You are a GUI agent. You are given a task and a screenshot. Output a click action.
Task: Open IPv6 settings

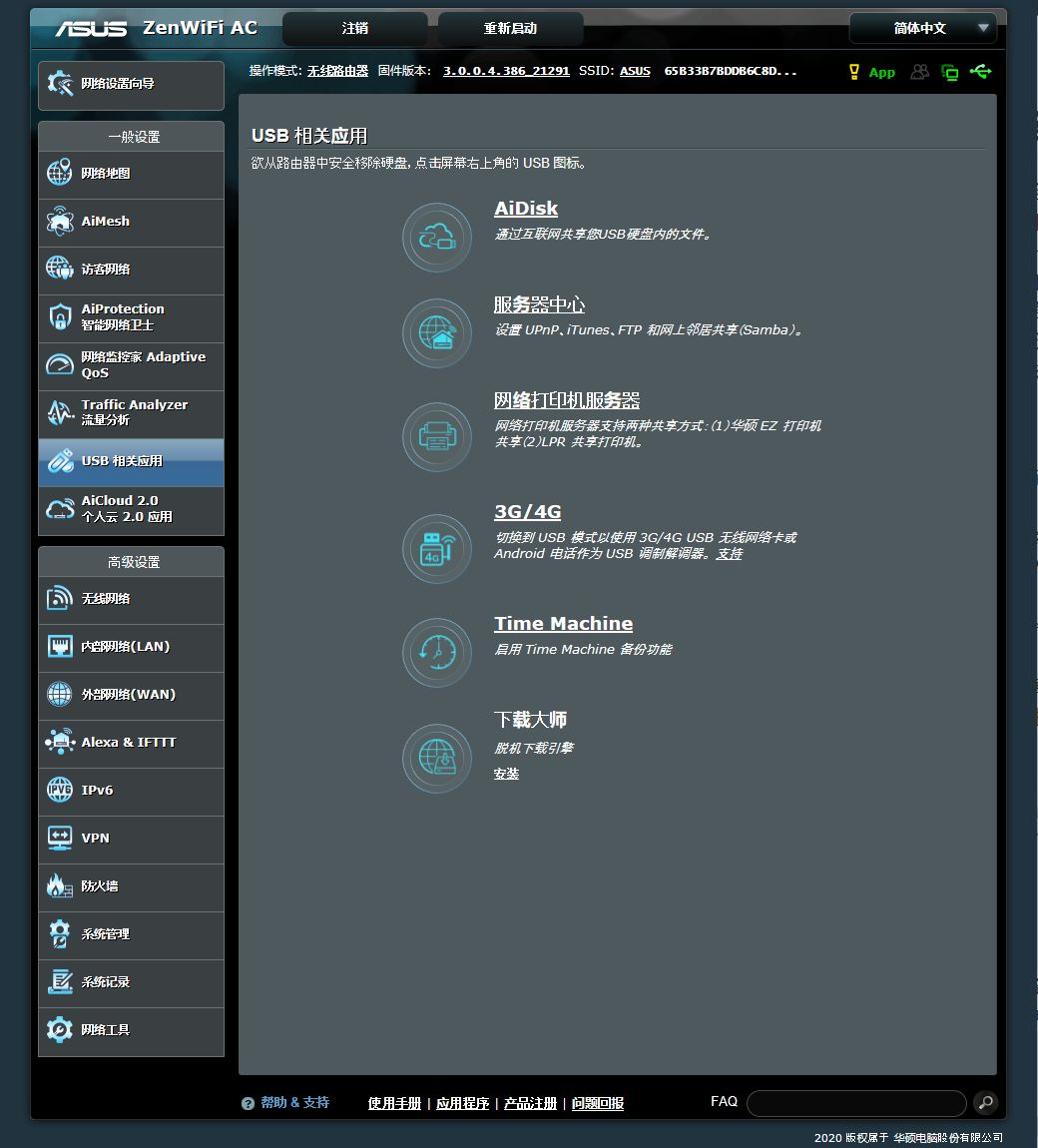coord(131,791)
